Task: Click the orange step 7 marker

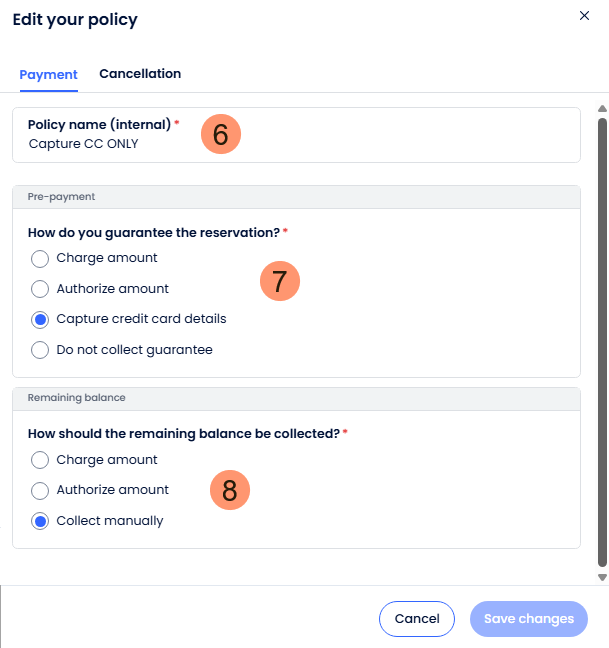Action: tap(280, 281)
